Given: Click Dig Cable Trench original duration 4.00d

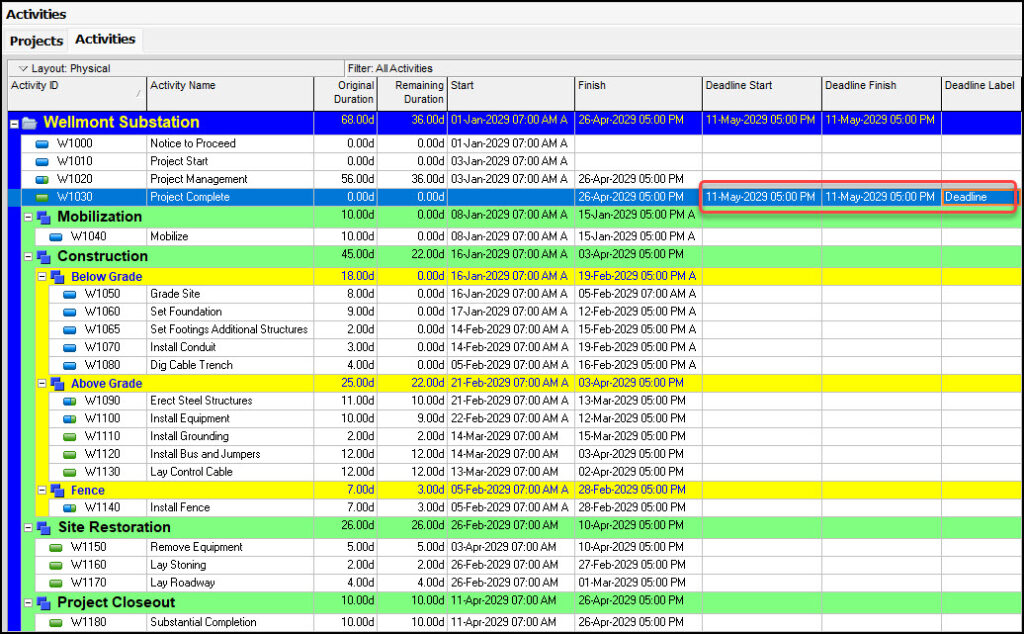Looking at the screenshot, I should pyautogui.click(x=358, y=365).
